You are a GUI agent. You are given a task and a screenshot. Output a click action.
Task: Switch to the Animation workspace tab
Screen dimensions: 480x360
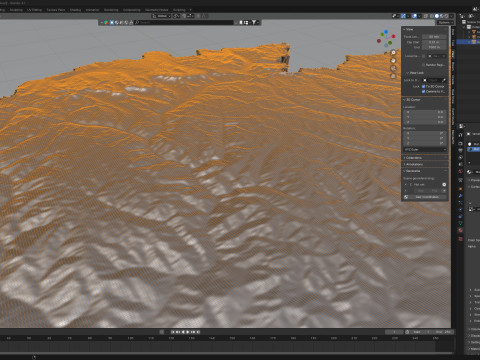pos(92,10)
